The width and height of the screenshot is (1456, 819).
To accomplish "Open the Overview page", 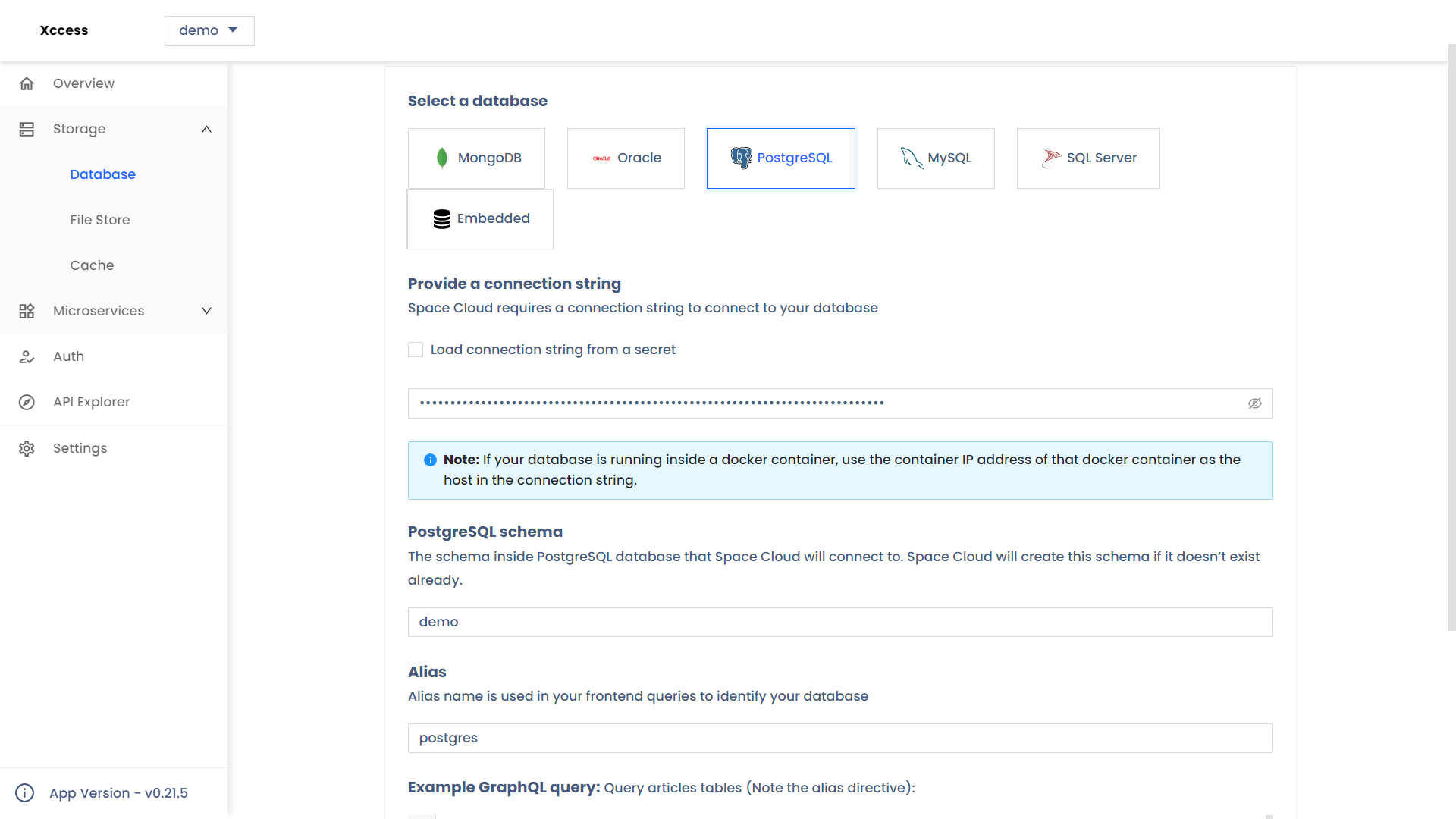I will point(114,83).
